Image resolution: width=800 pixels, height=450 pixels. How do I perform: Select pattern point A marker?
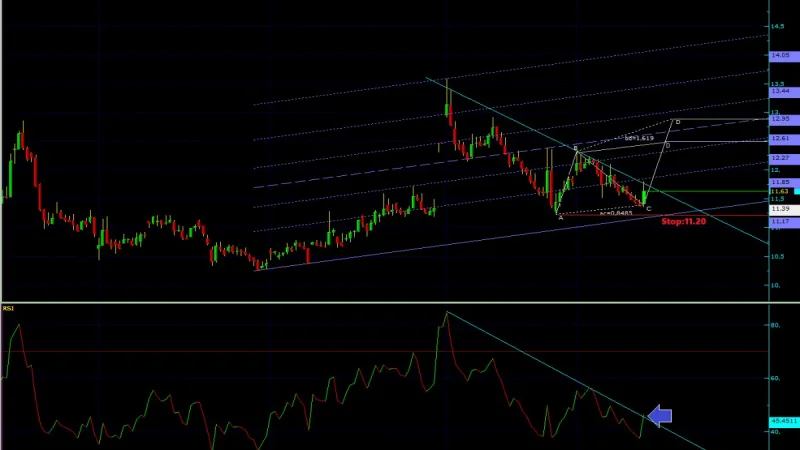point(561,218)
